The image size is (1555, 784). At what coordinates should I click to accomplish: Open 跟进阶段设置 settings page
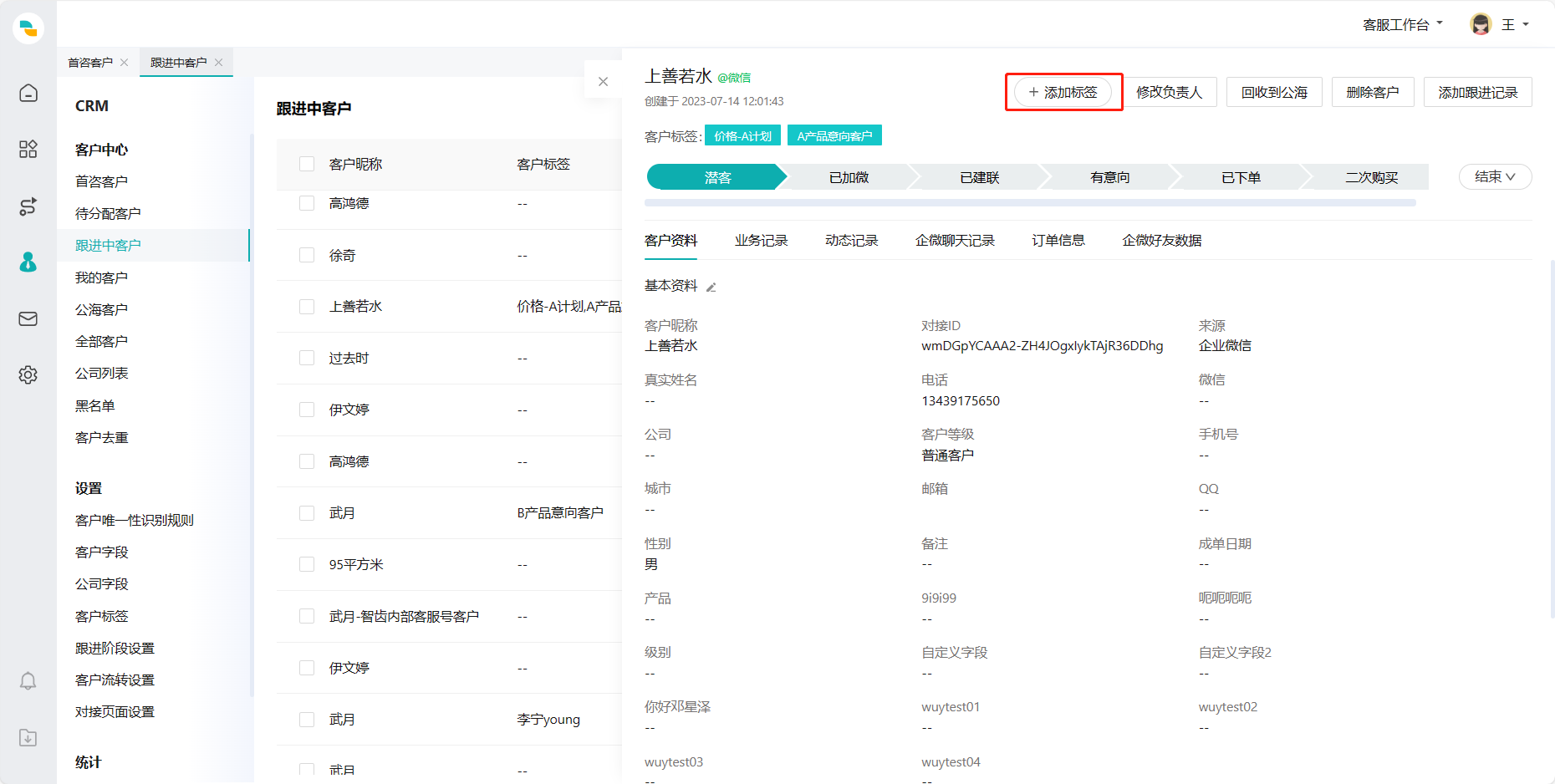coord(115,648)
